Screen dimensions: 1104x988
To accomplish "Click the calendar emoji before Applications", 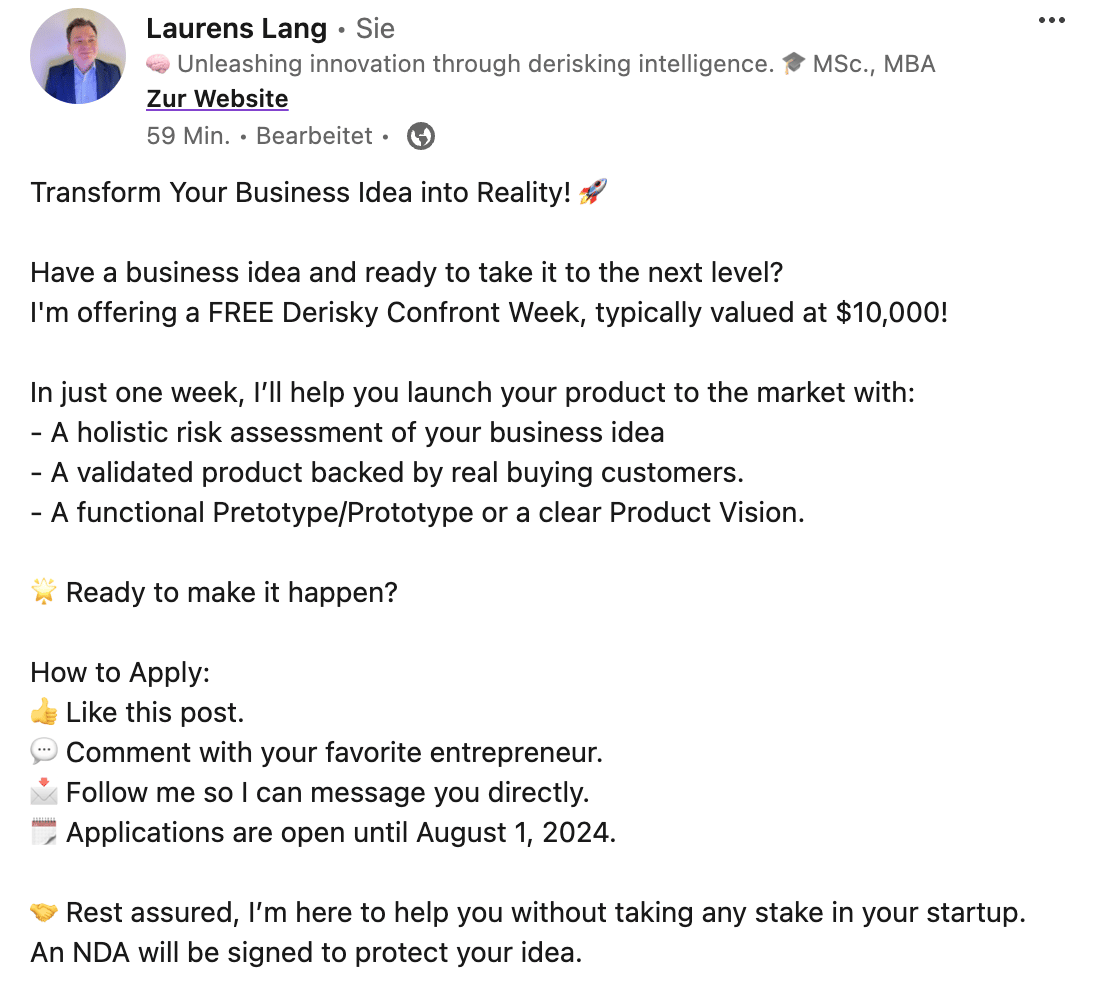I will [x=44, y=833].
